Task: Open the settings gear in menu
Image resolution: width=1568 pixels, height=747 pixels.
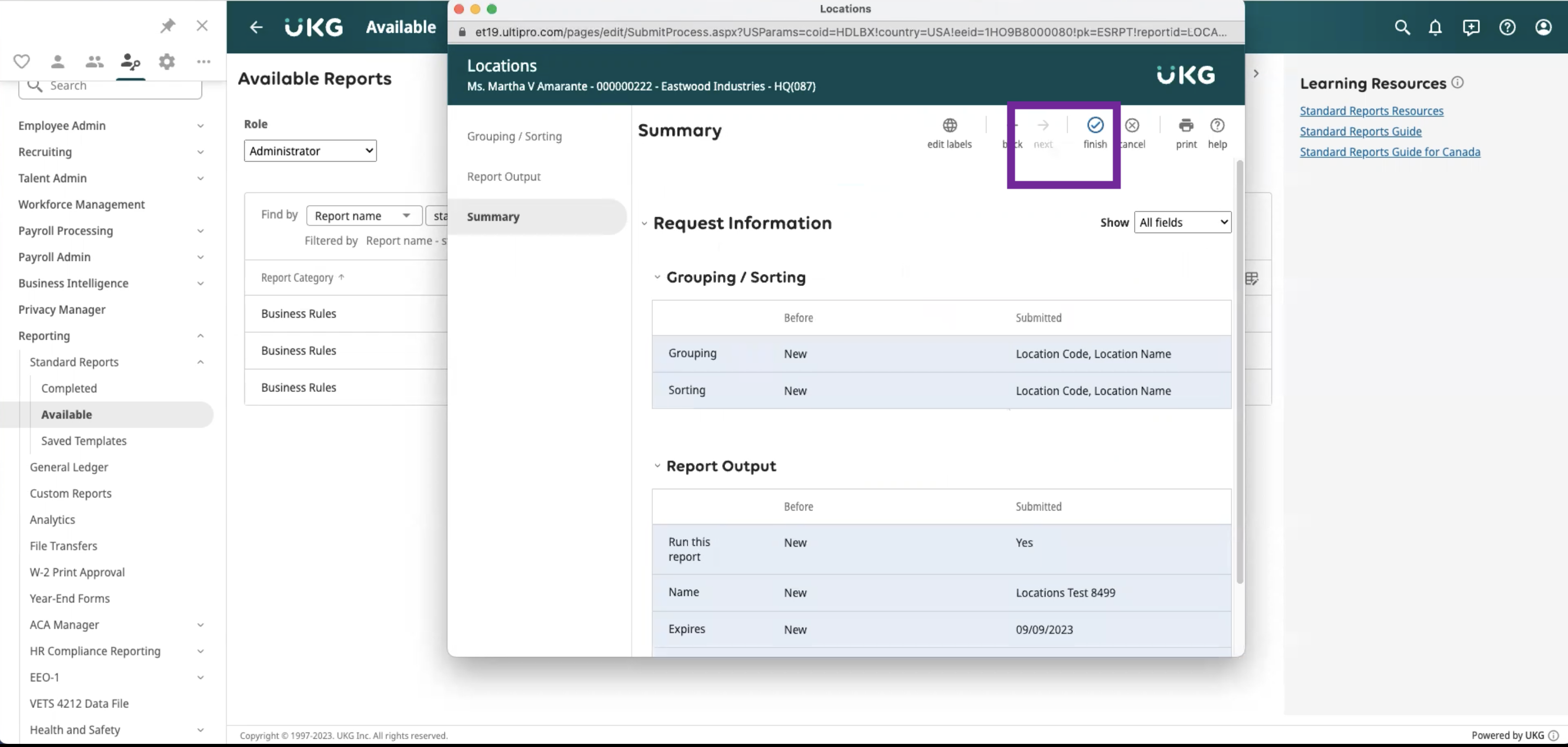Action: (167, 61)
